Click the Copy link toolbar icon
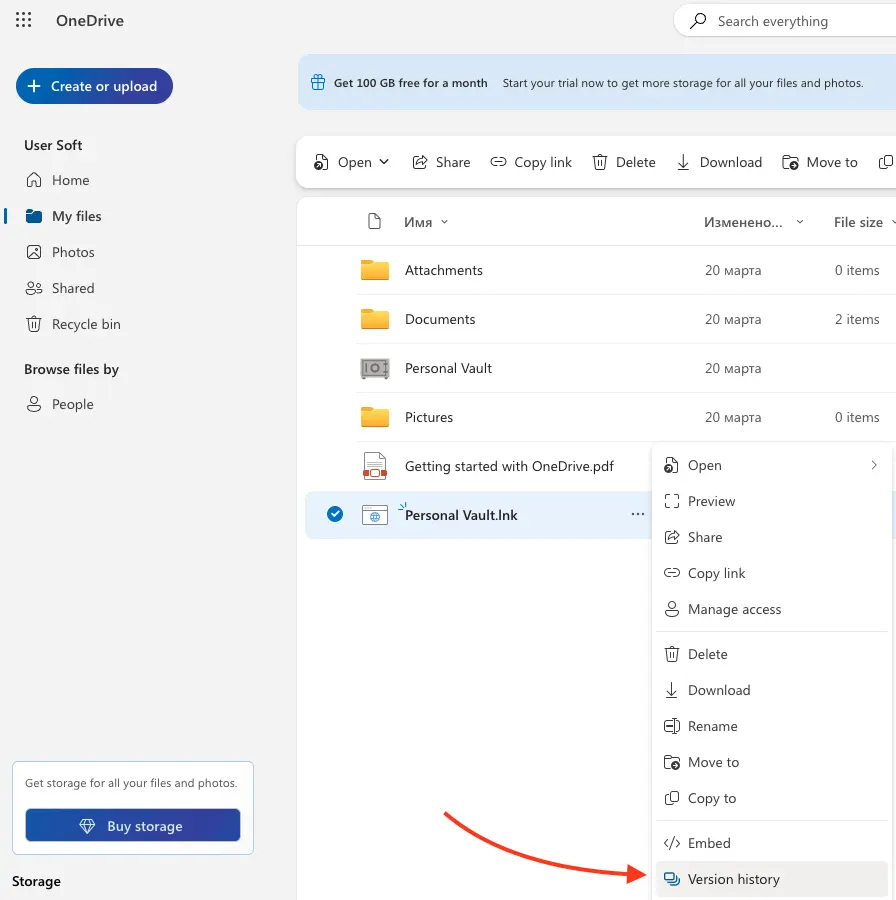This screenshot has height=900, width=896. point(499,162)
